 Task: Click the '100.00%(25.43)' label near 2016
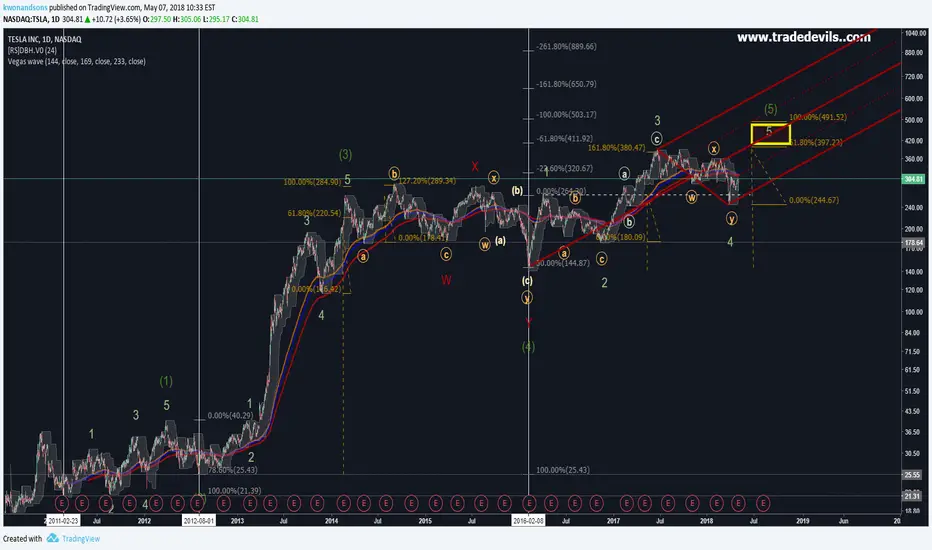click(563, 470)
